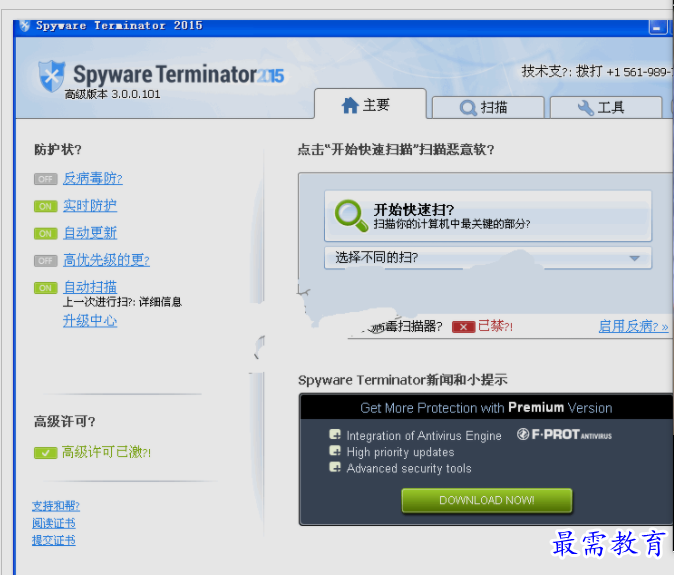Open the 提交证书 link
Screen dimensions: 674x575
click(54, 540)
